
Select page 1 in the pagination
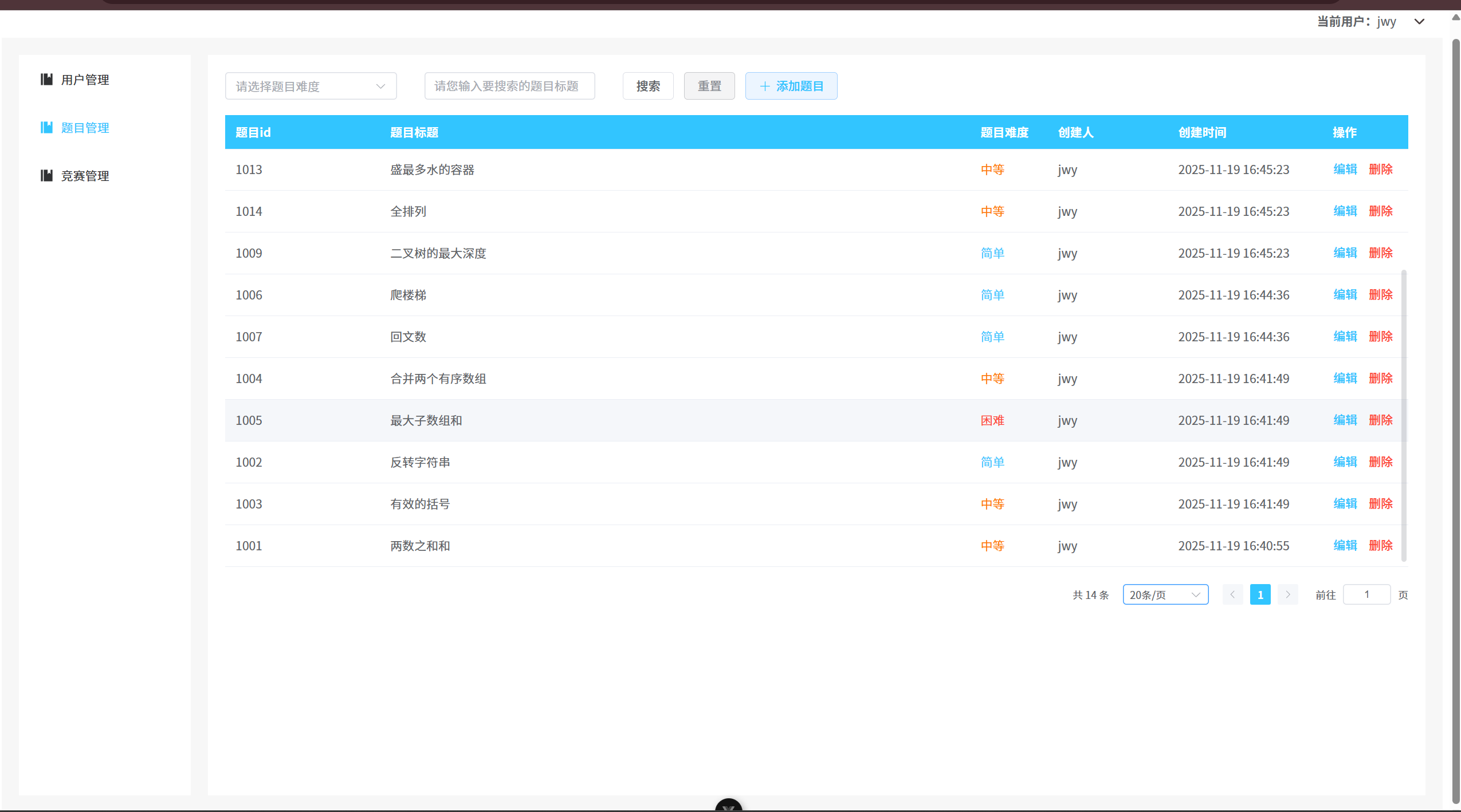(x=1260, y=594)
